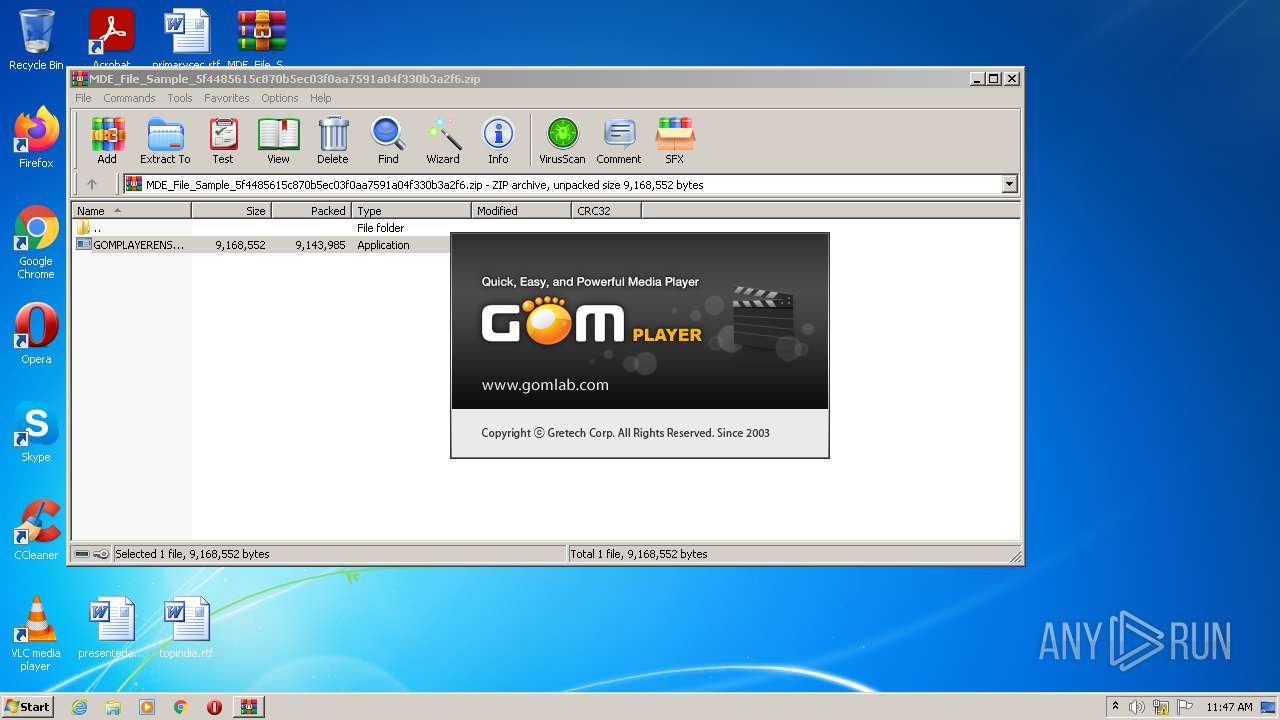Viewport: 1280px width, 720px height.
Task: Open the primarysec.rtf desktop document
Action: click(x=186, y=40)
